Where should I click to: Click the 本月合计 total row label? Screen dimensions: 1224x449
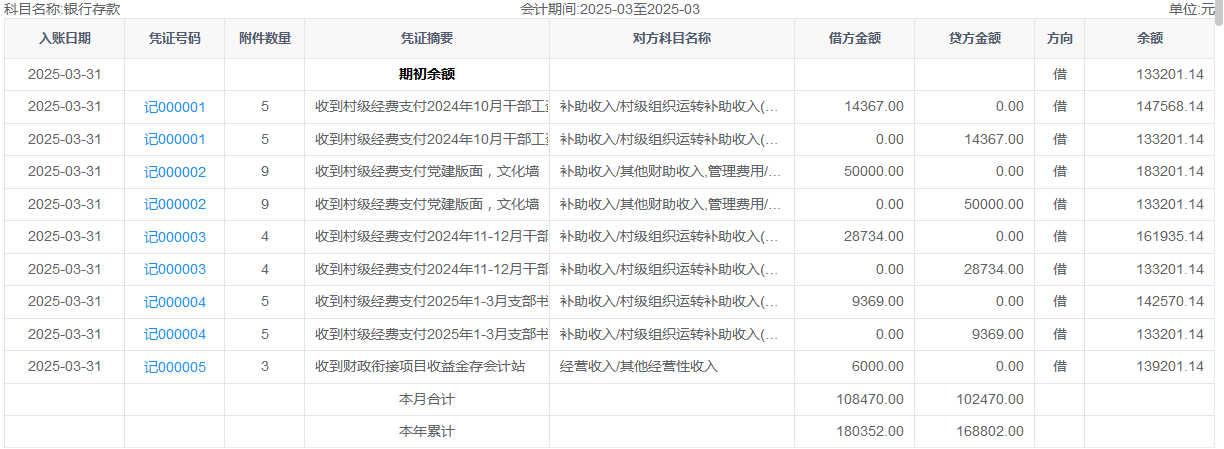pos(426,400)
